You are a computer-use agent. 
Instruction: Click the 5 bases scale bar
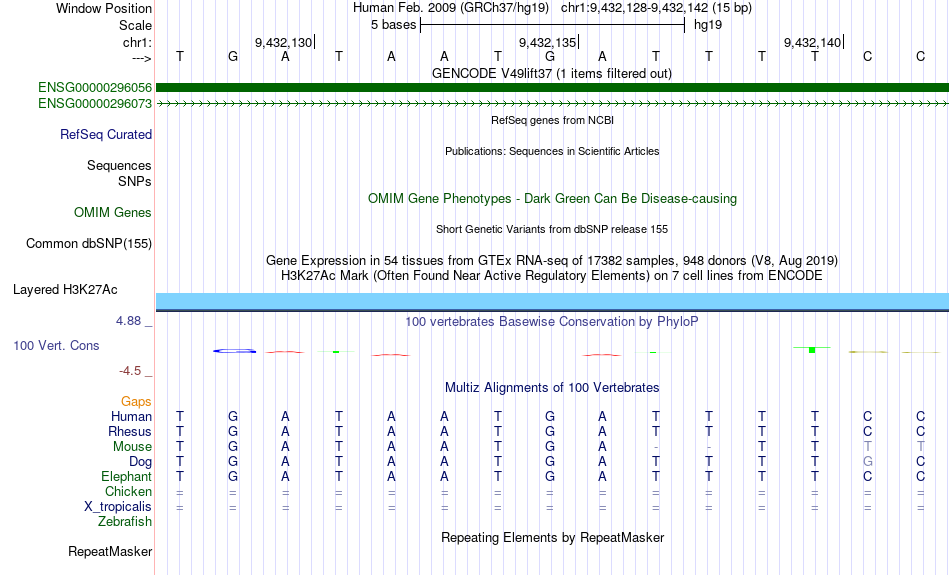552,25
